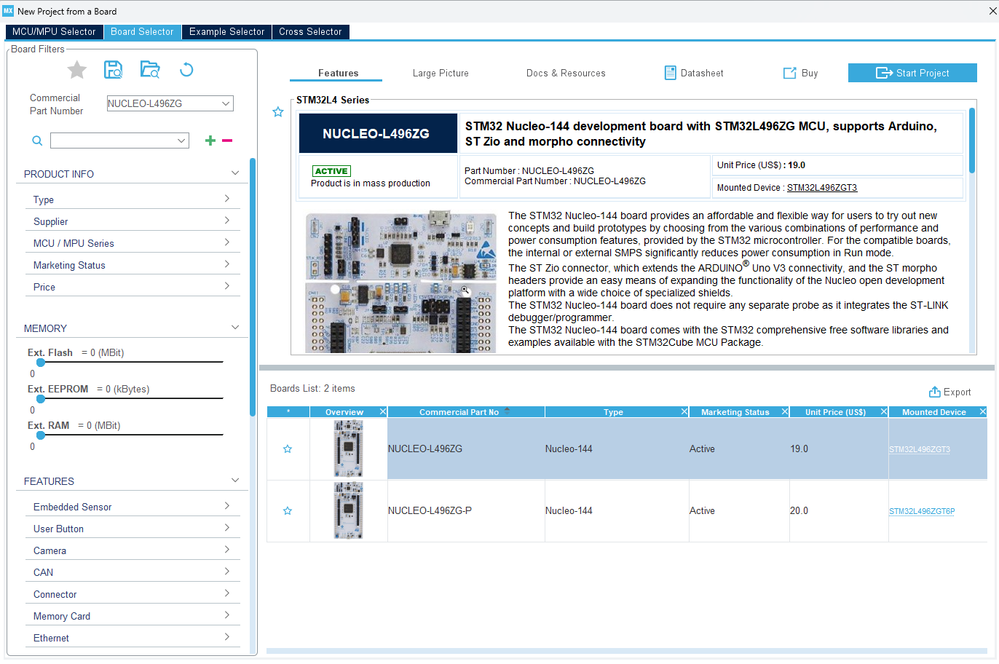Open the Datasheet document

pyautogui.click(x=694, y=73)
